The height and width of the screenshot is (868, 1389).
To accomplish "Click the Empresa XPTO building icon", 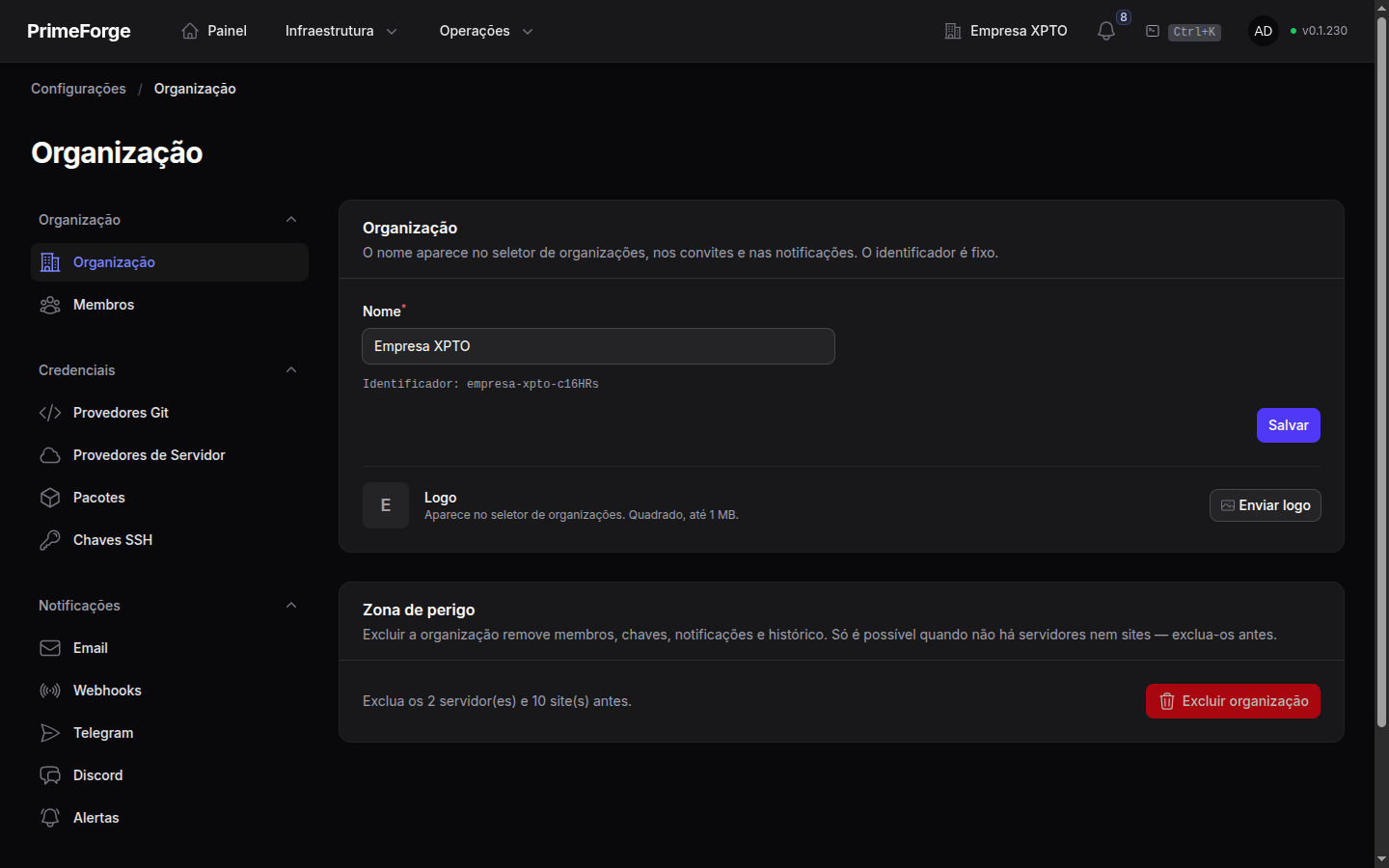I will point(953,31).
